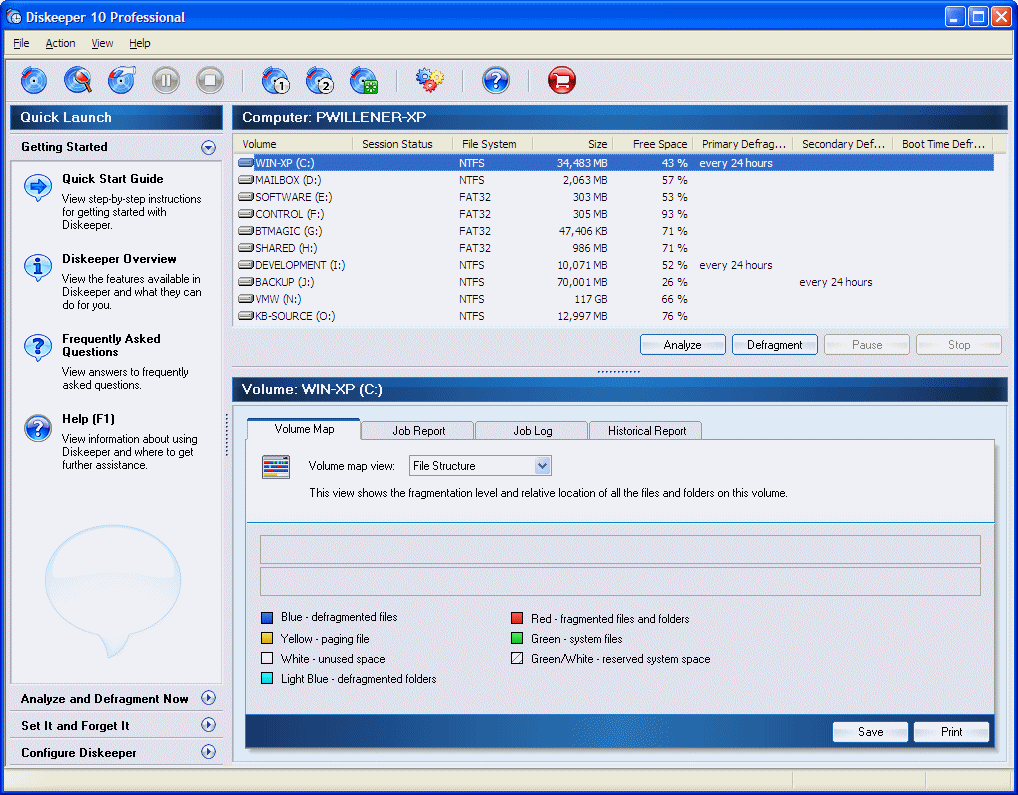Image resolution: width=1018 pixels, height=795 pixels.
Task: Sort by the Session Status column header
Action: pos(403,144)
